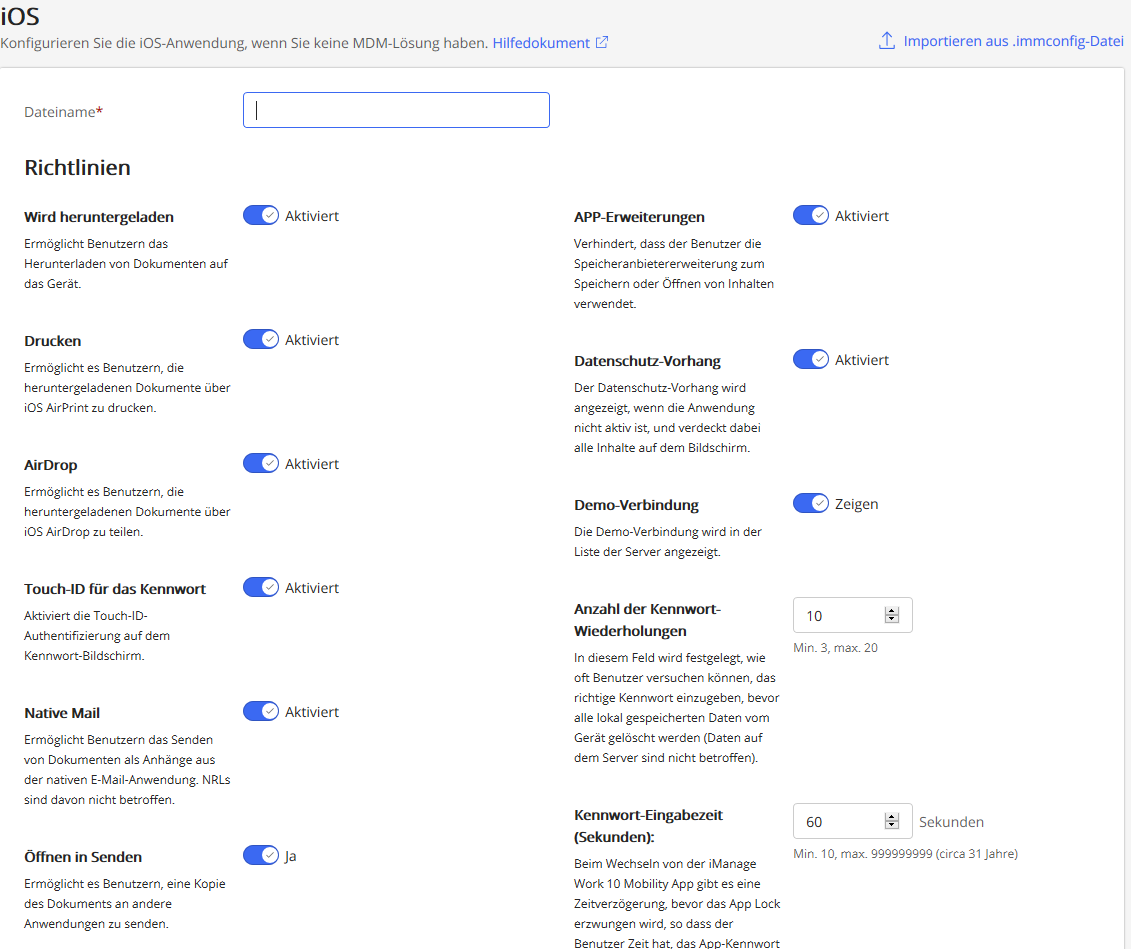Turn off the AirDrop toggle

261,463
